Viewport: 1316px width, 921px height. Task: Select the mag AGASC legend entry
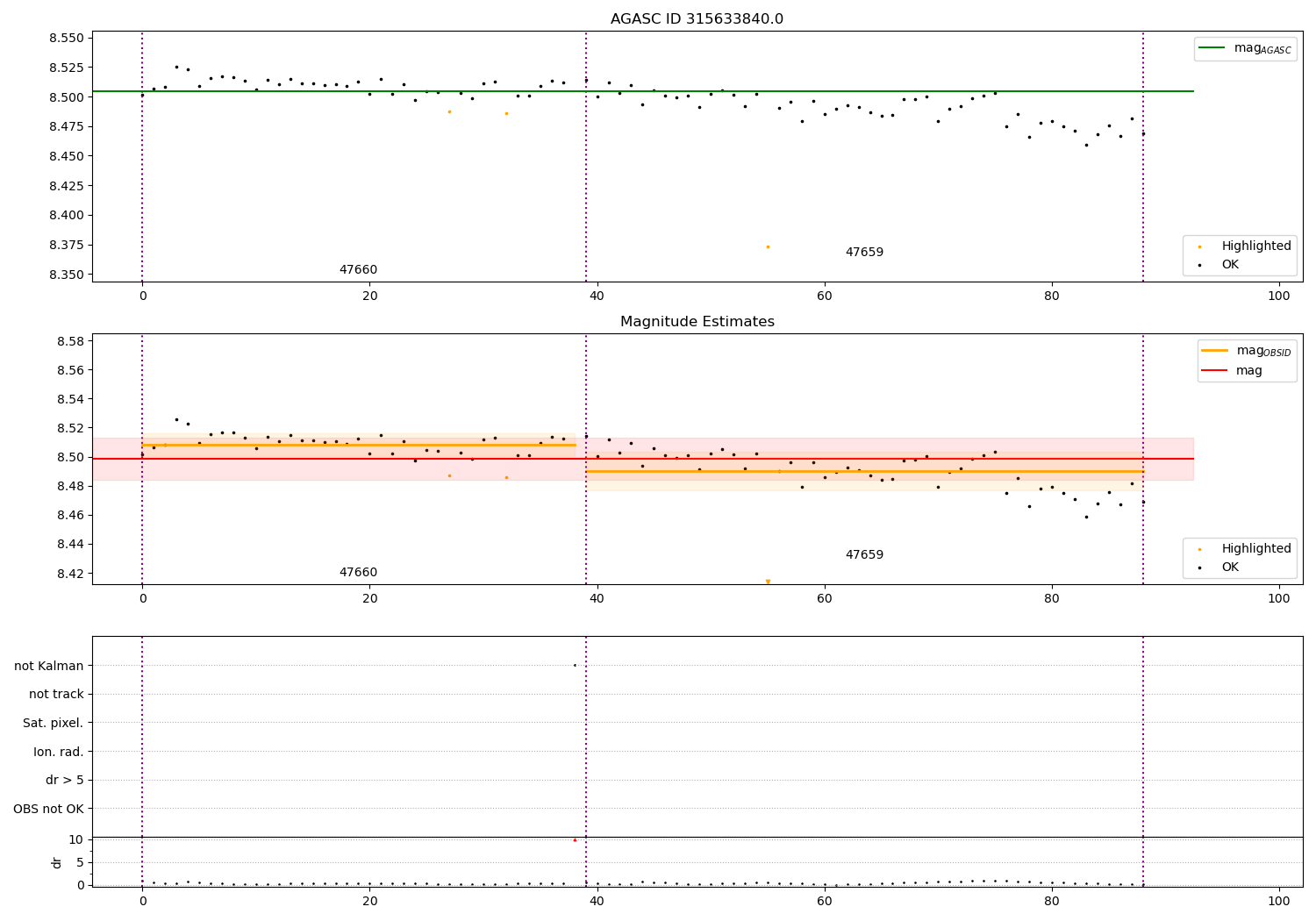pyautogui.click(x=1245, y=49)
